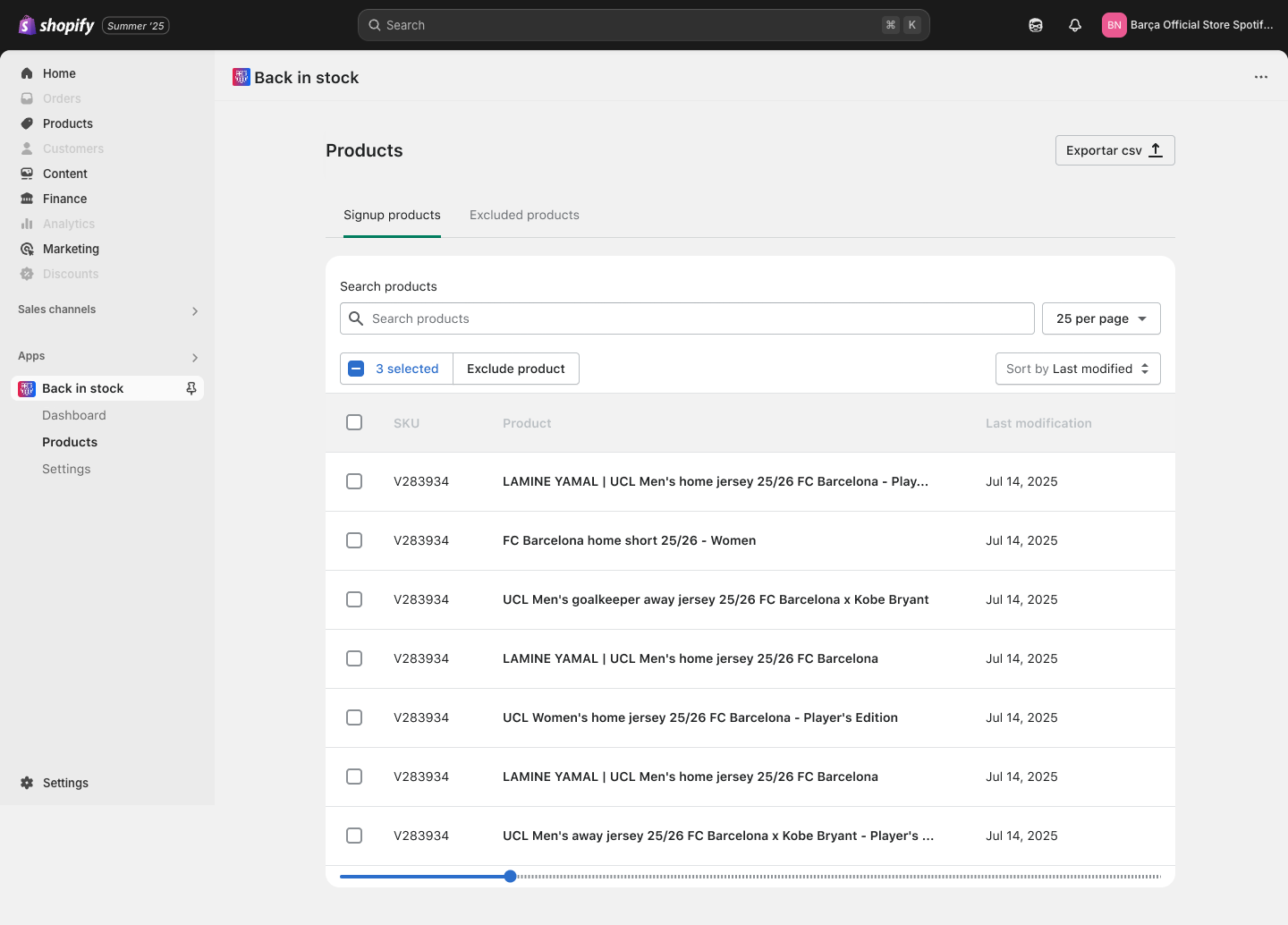Switch to the Excluded products tab
Image resolution: width=1288 pixels, height=925 pixels.
tap(524, 215)
